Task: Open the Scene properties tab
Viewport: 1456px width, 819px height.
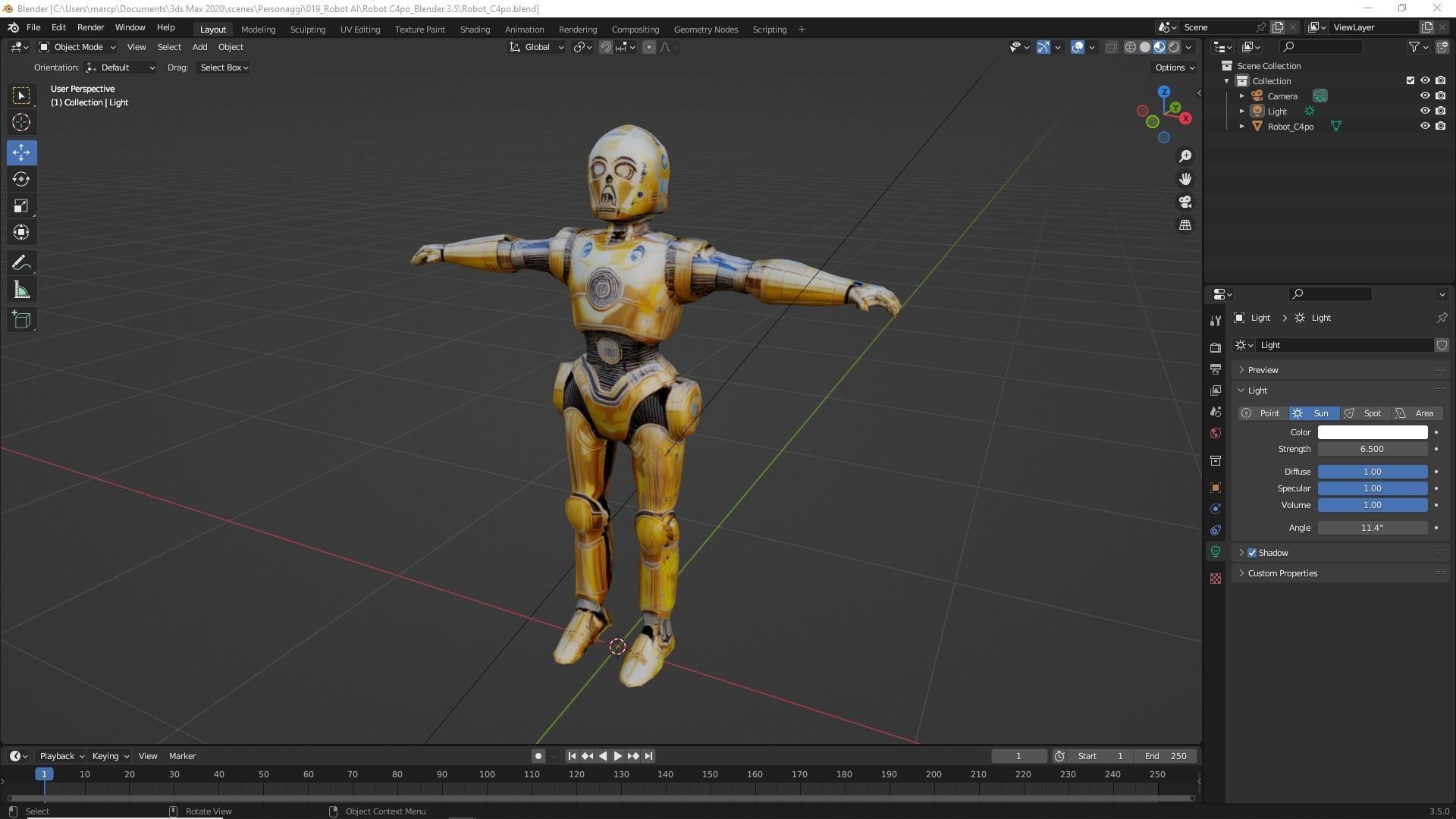Action: (1216, 412)
